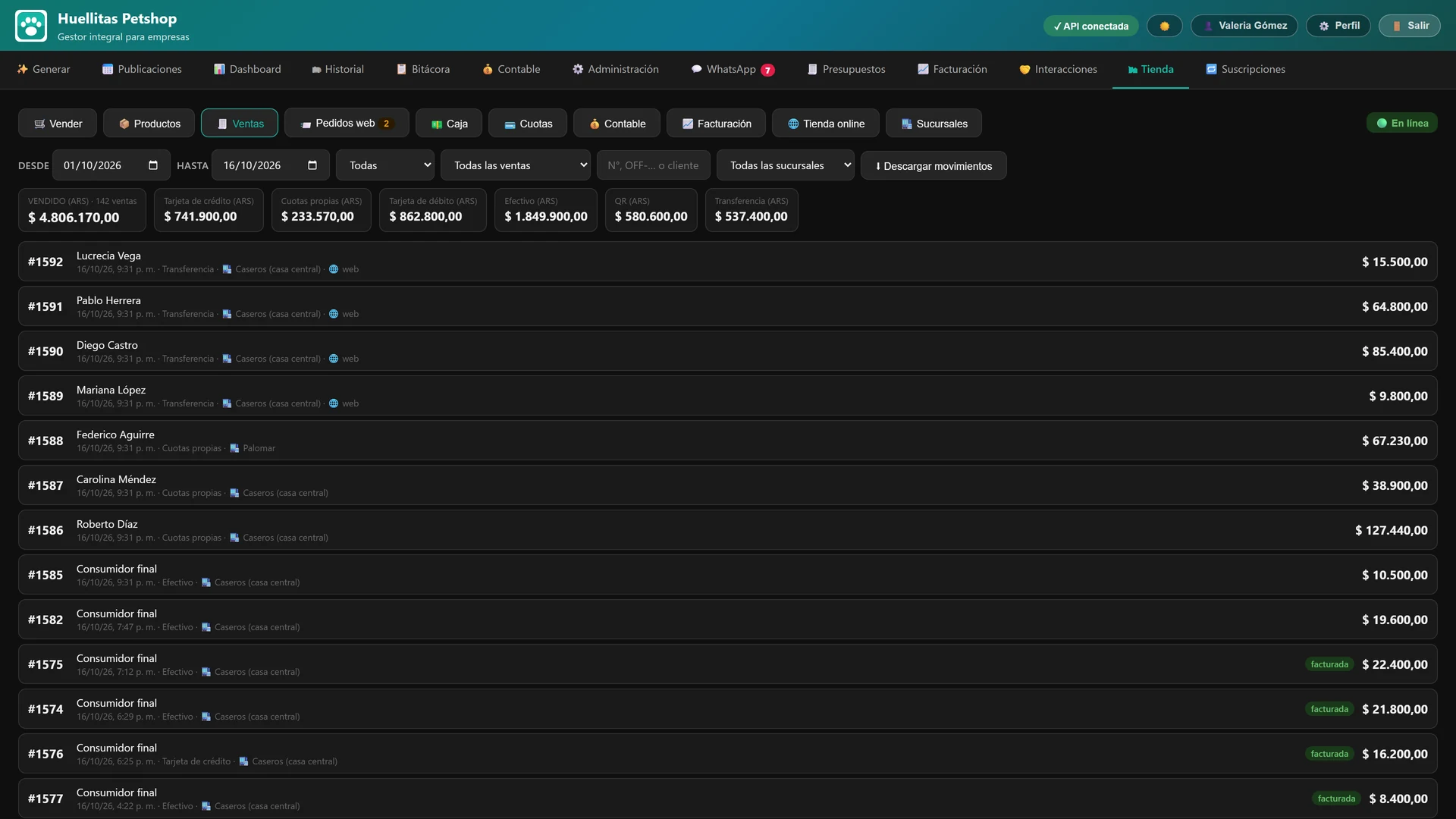This screenshot has width=1456, height=819.
Task: Open the Presupuestos tab
Action: (x=846, y=69)
